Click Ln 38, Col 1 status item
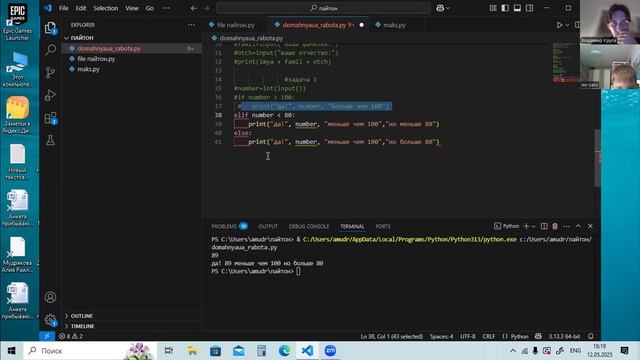640x360 pixels. tap(391, 336)
